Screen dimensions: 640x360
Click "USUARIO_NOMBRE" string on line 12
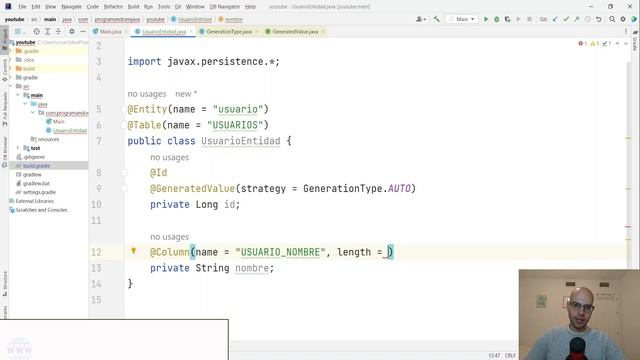(x=280, y=252)
